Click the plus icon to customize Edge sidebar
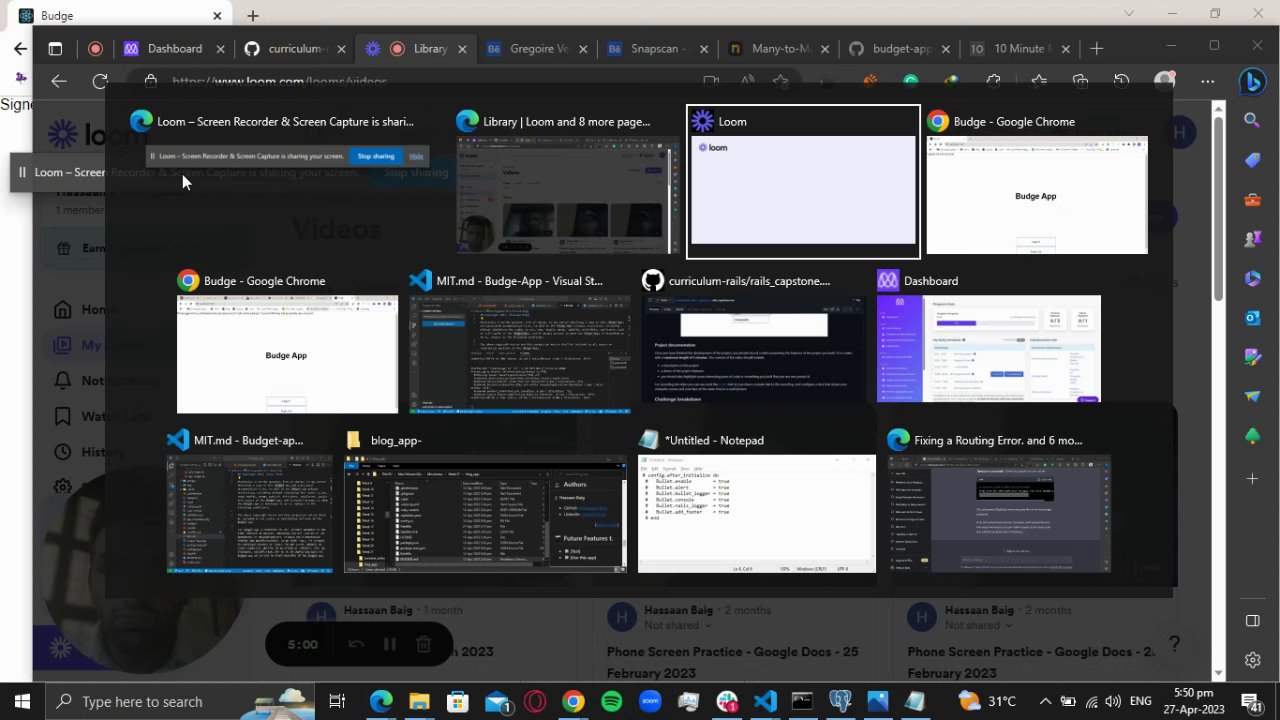This screenshot has height=720, width=1280. click(x=1252, y=479)
